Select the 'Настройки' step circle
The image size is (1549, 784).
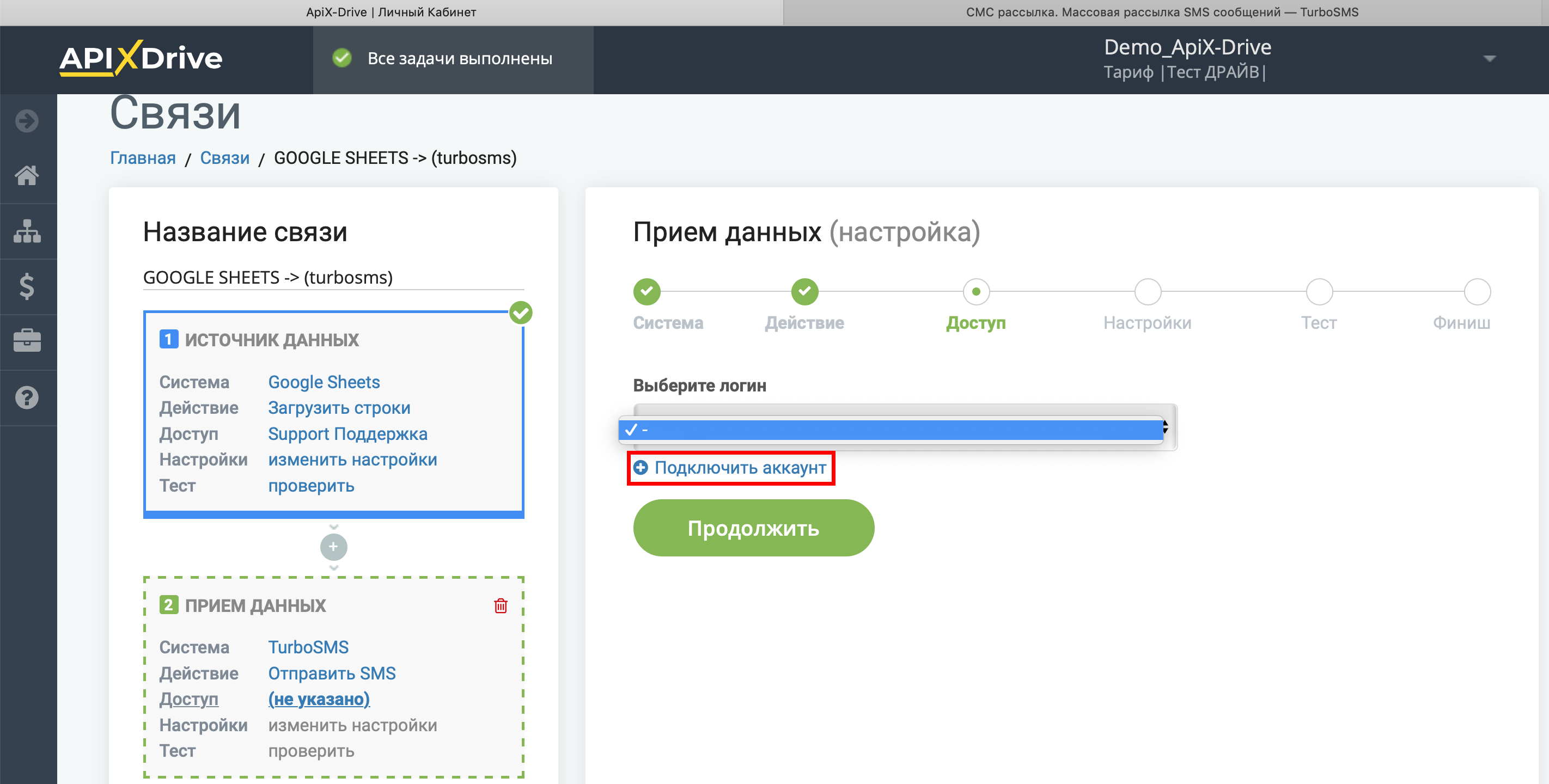[1148, 292]
